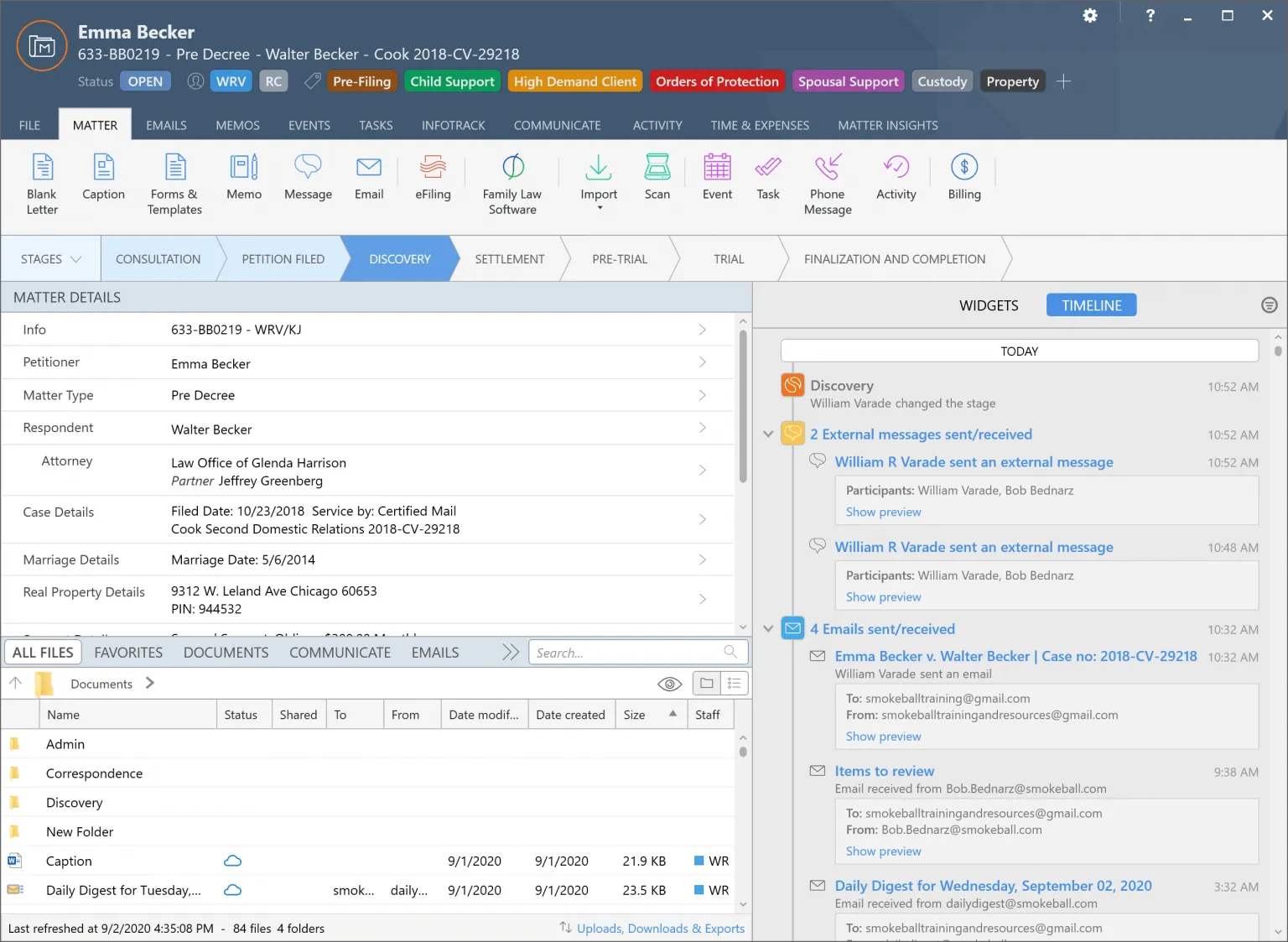Screen dimensions: 1288x942
Task: Open Billing for this matter
Action: point(964,177)
